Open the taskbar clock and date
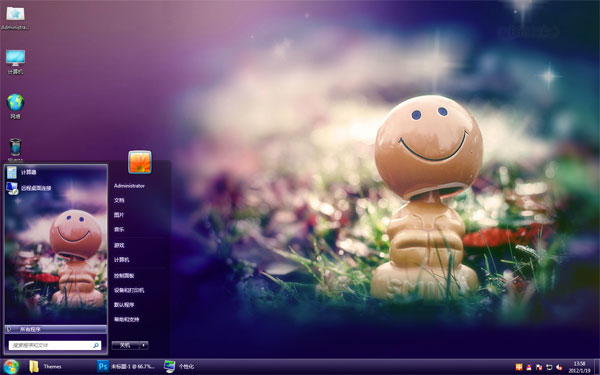 [x=579, y=367]
